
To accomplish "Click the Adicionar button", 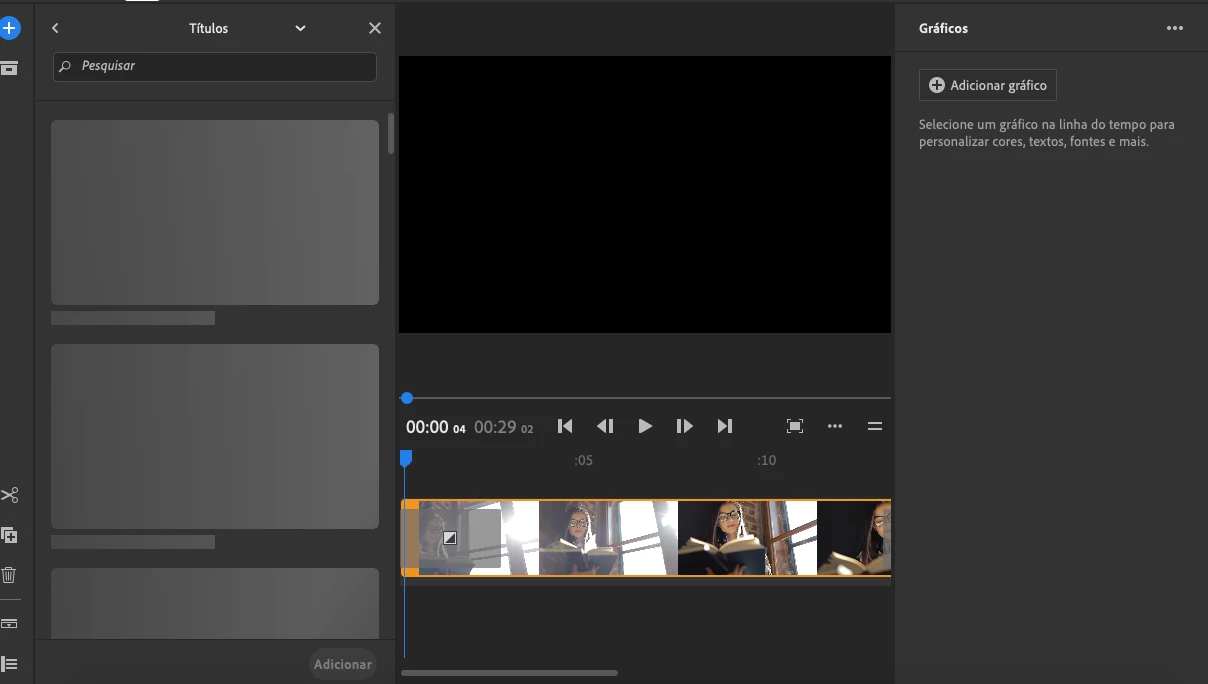I will point(343,664).
